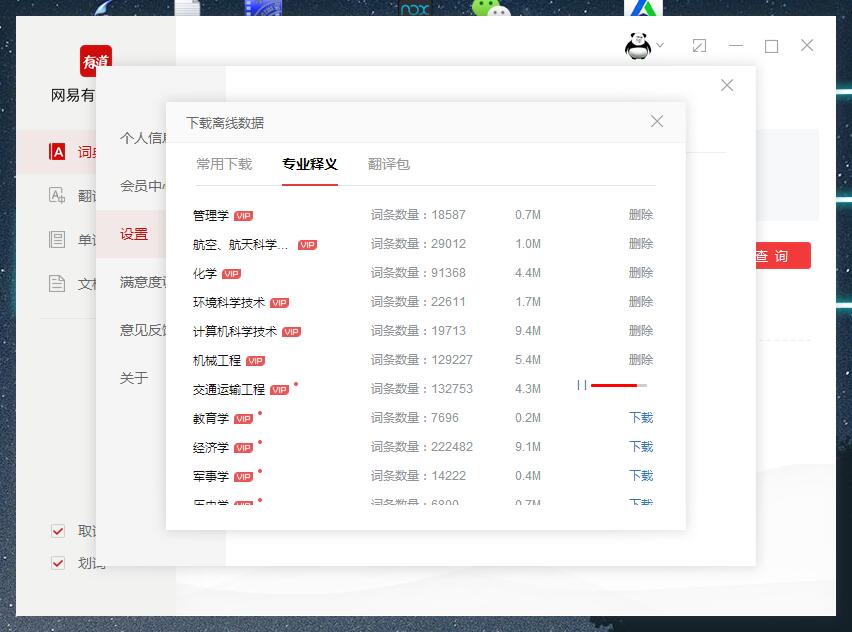Pause the 交通运输工程 download
The height and width of the screenshot is (632, 852).
click(x=581, y=385)
